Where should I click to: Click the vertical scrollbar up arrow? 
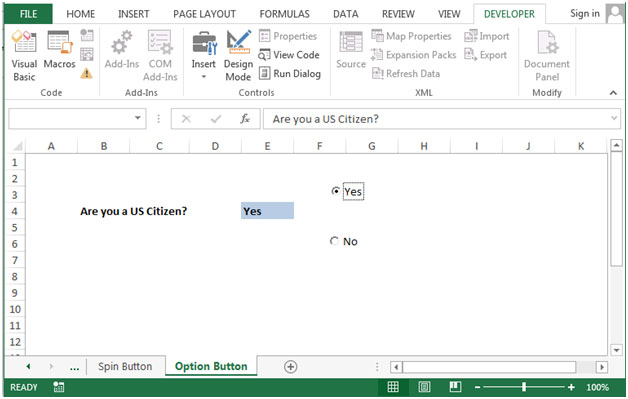[616, 145]
